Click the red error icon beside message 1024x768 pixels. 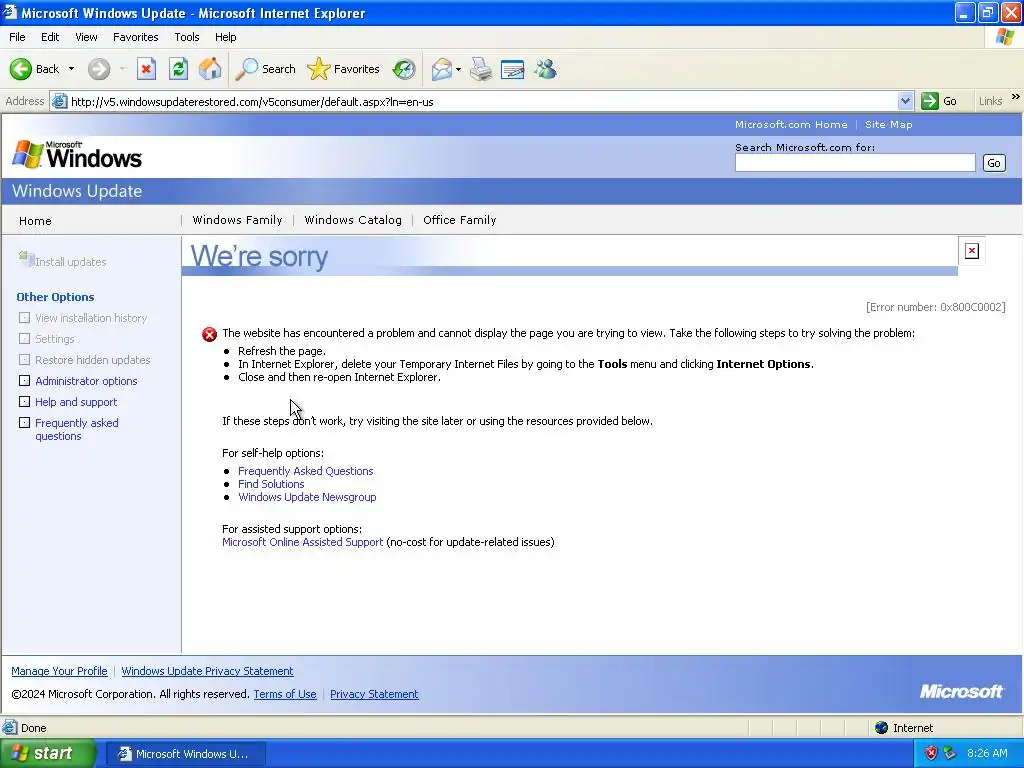pos(209,334)
